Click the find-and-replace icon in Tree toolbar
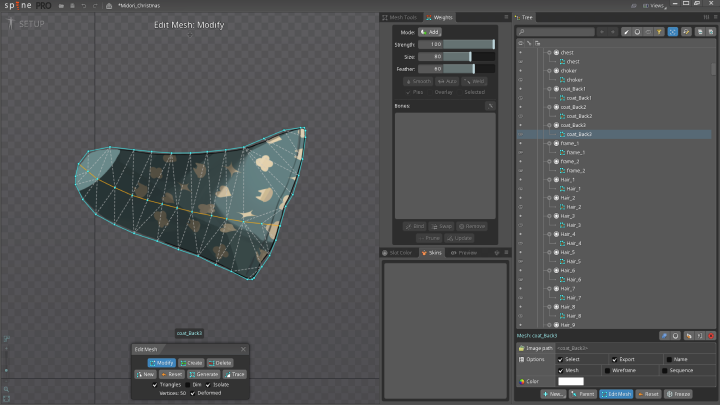Viewport: 720px width, 405px height. [x=686, y=32]
